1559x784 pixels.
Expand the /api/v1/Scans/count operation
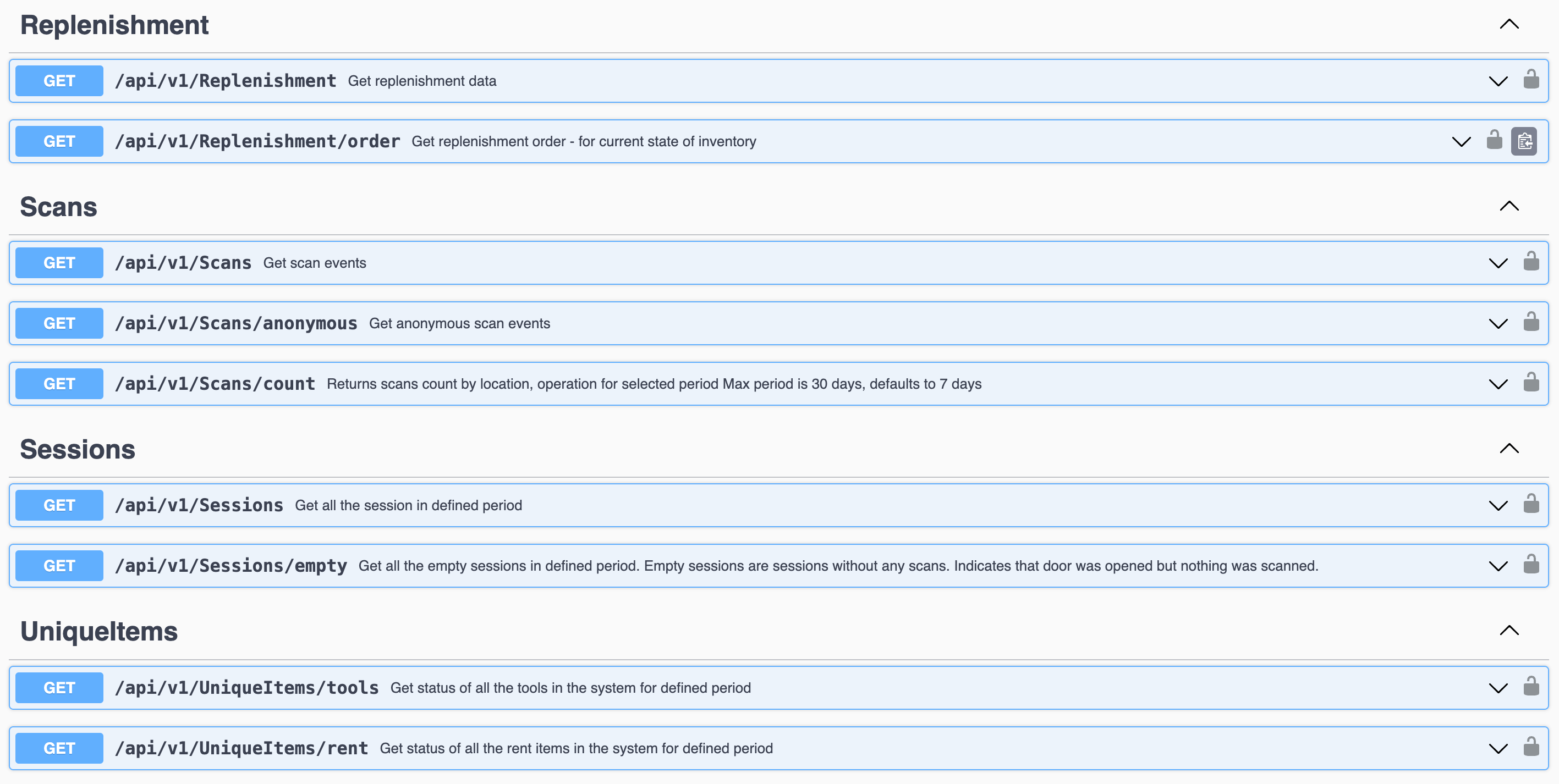pos(1498,384)
